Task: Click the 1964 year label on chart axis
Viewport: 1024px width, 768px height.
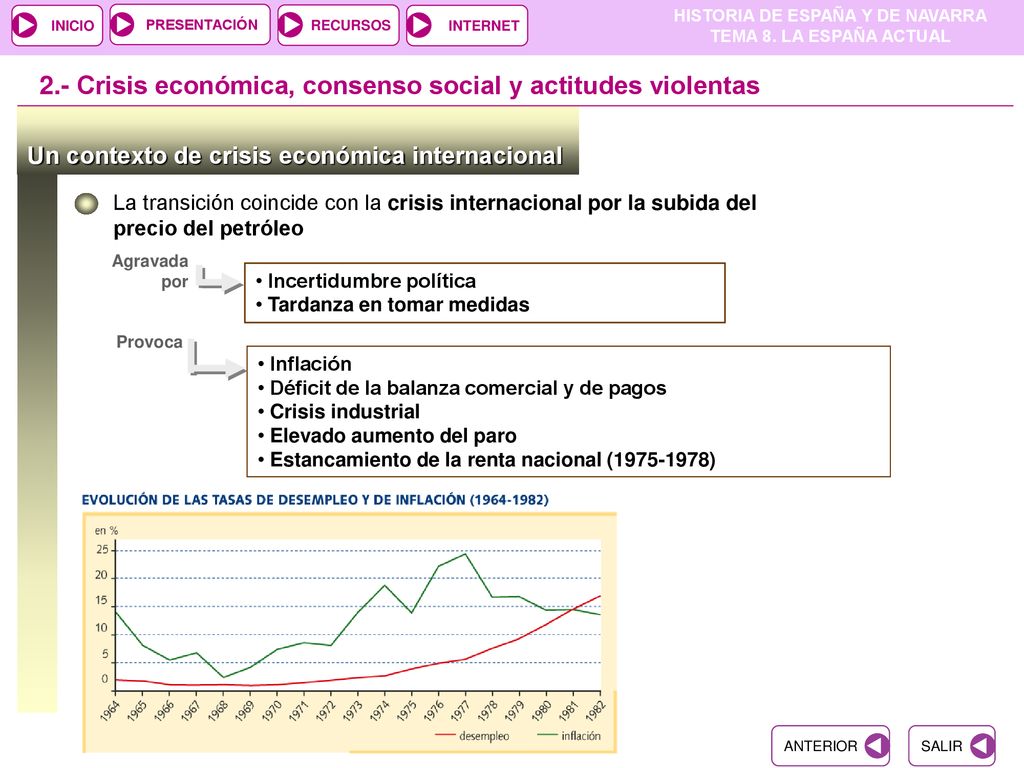Action: [x=110, y=710]
